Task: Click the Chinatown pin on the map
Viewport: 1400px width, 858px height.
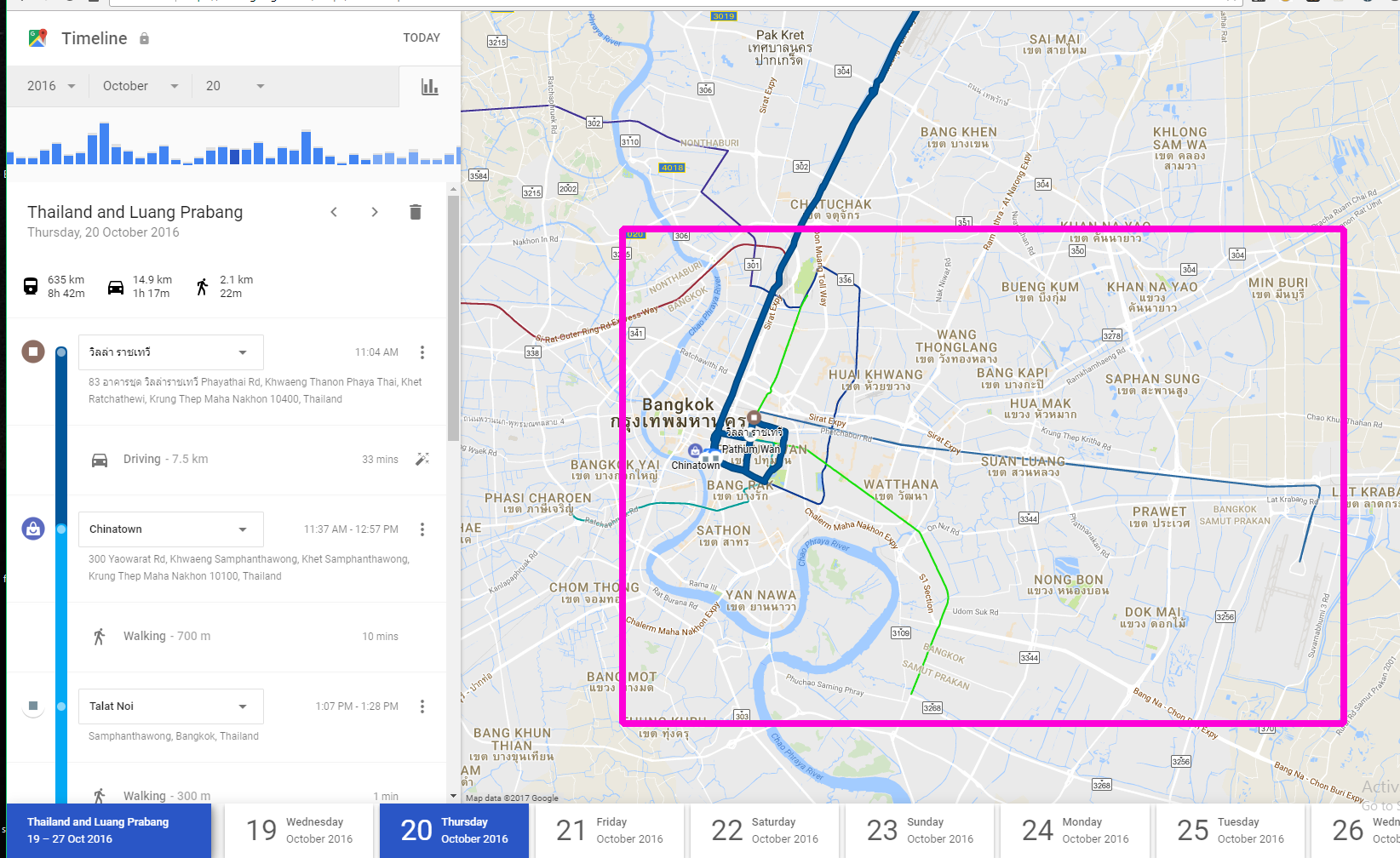Action: (695, 451)
